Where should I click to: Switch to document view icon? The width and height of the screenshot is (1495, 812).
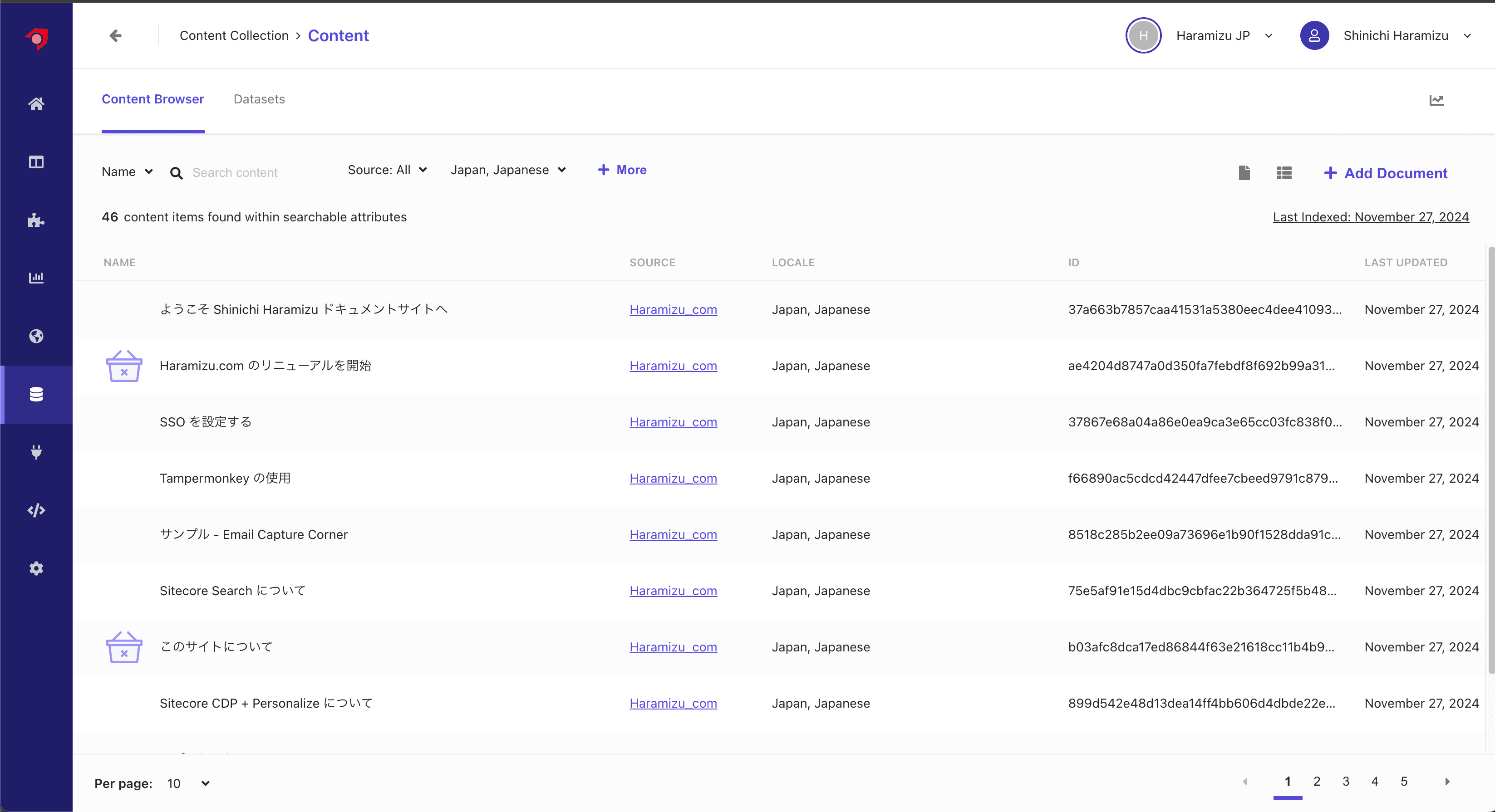[1244, 173]
